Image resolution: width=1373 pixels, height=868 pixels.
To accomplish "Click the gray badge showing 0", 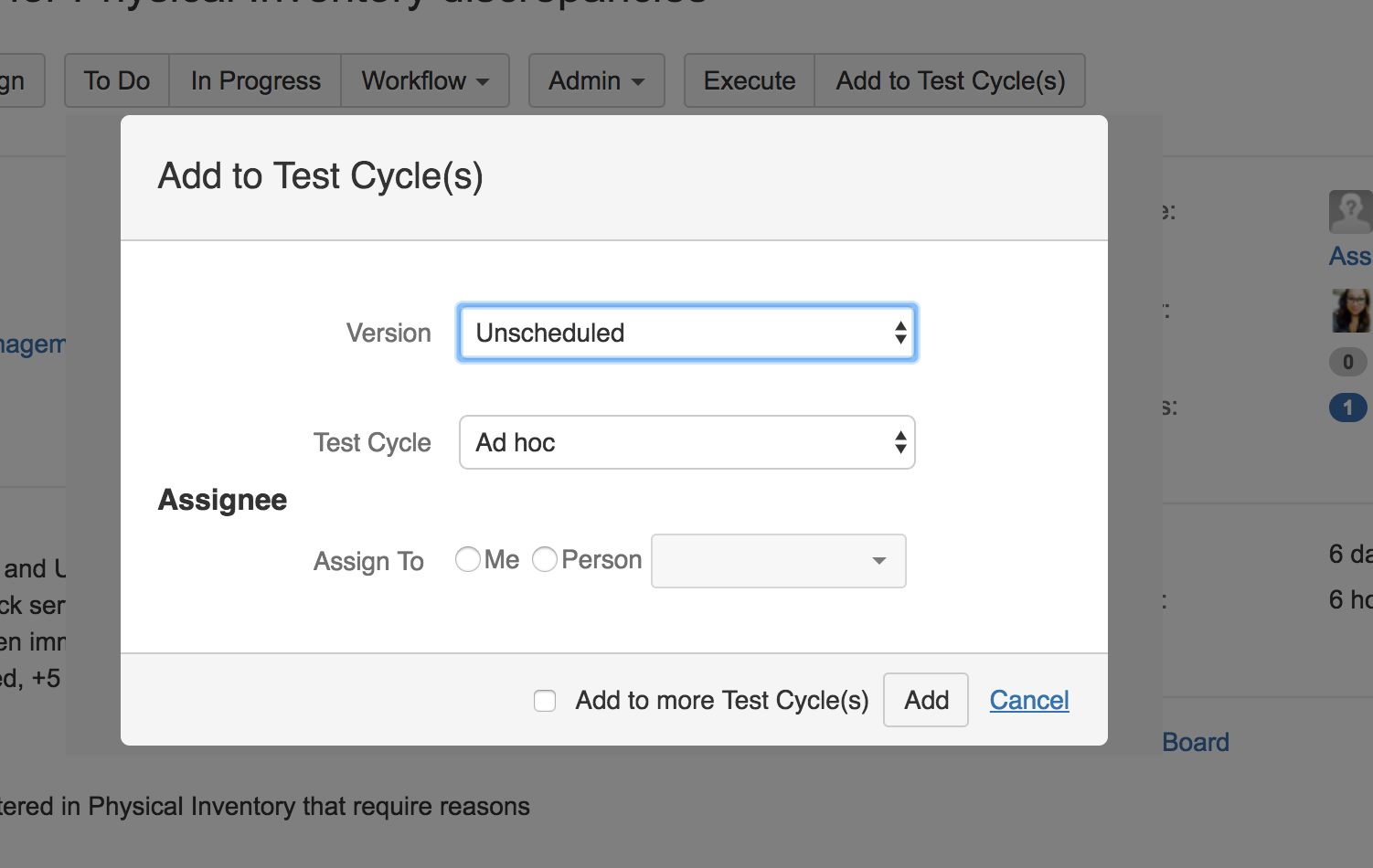I will coord(1347,362).
